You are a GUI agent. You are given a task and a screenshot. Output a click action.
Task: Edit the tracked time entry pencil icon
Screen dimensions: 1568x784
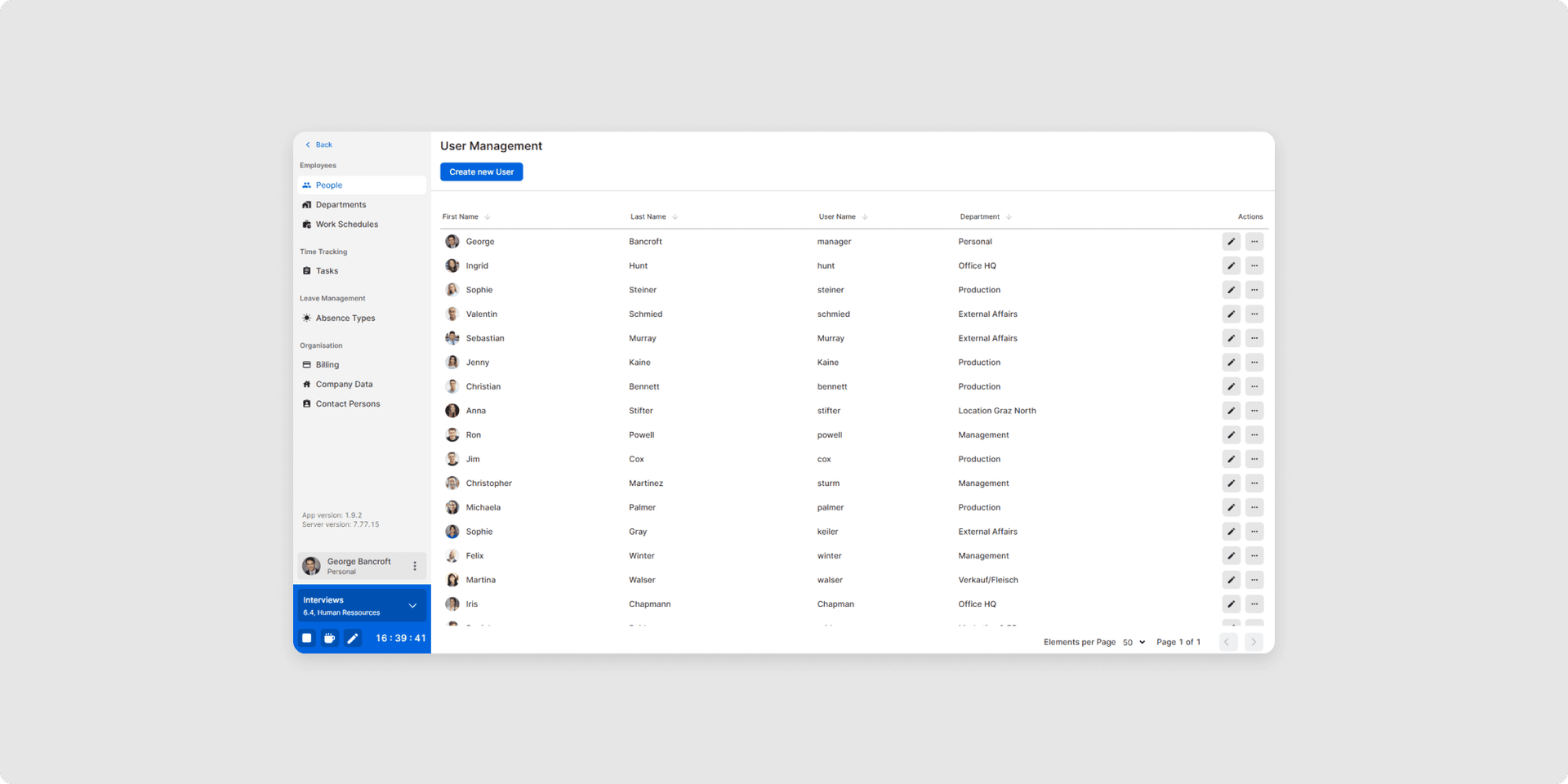[x=353, y=639]
